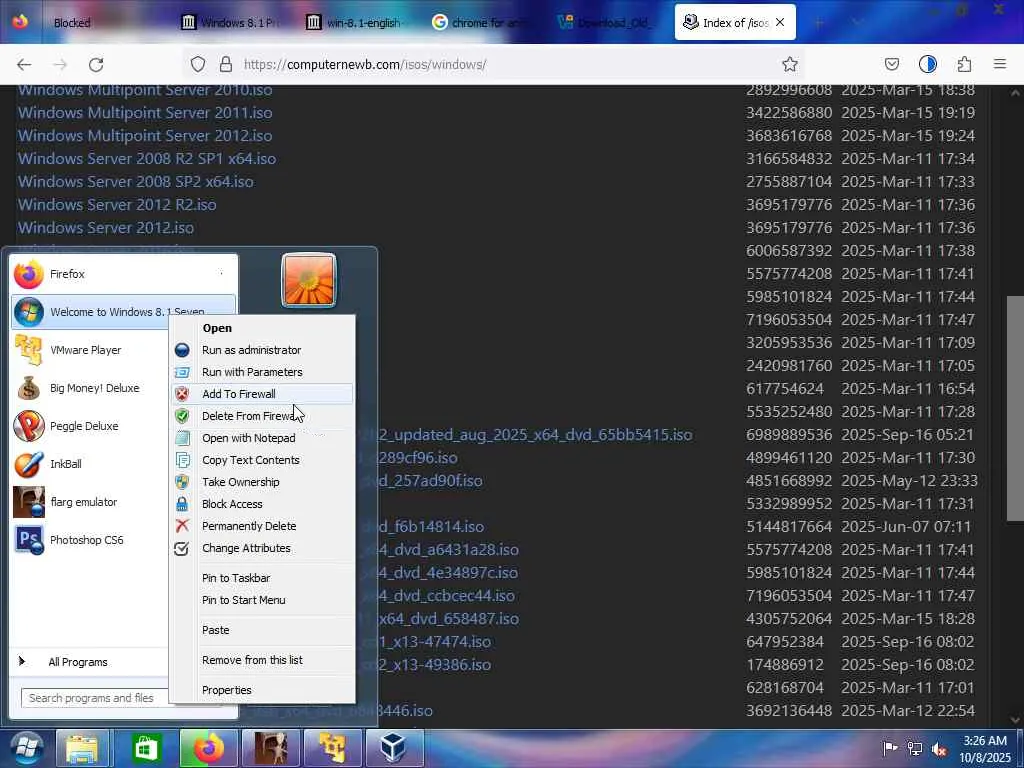Open Windows Server 2008 R2 SP1 x64.iso

[x=147, y=159]
